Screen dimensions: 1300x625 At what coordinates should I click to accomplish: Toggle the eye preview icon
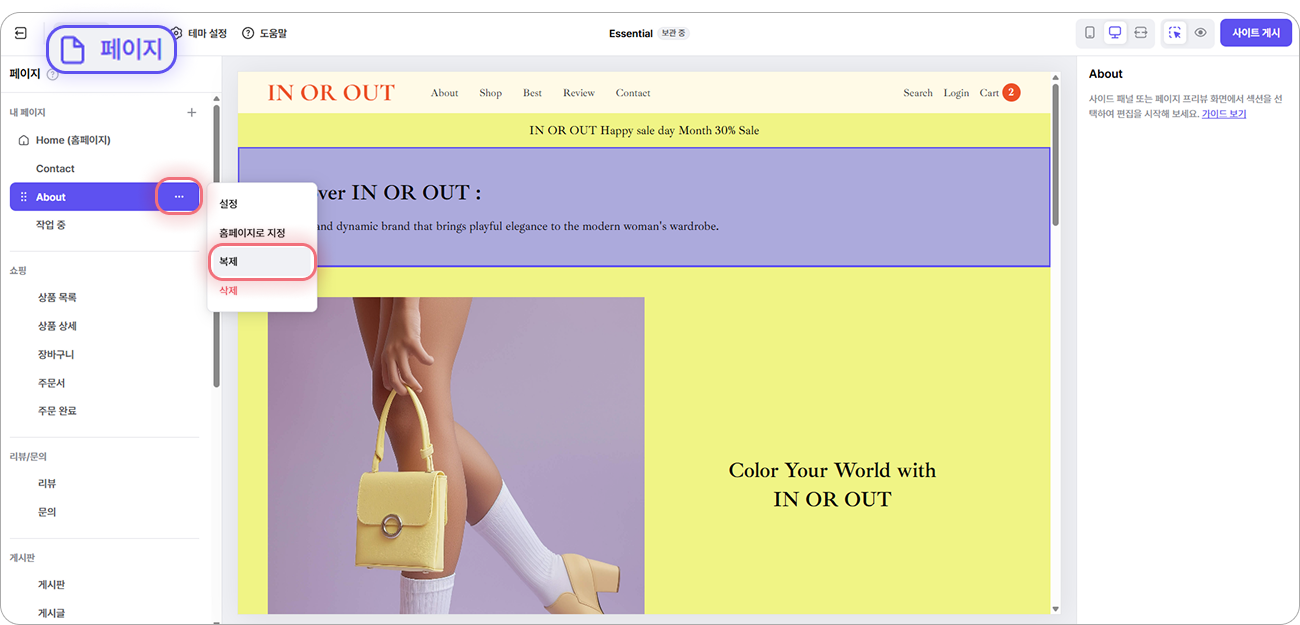[x=1200, y=33]
